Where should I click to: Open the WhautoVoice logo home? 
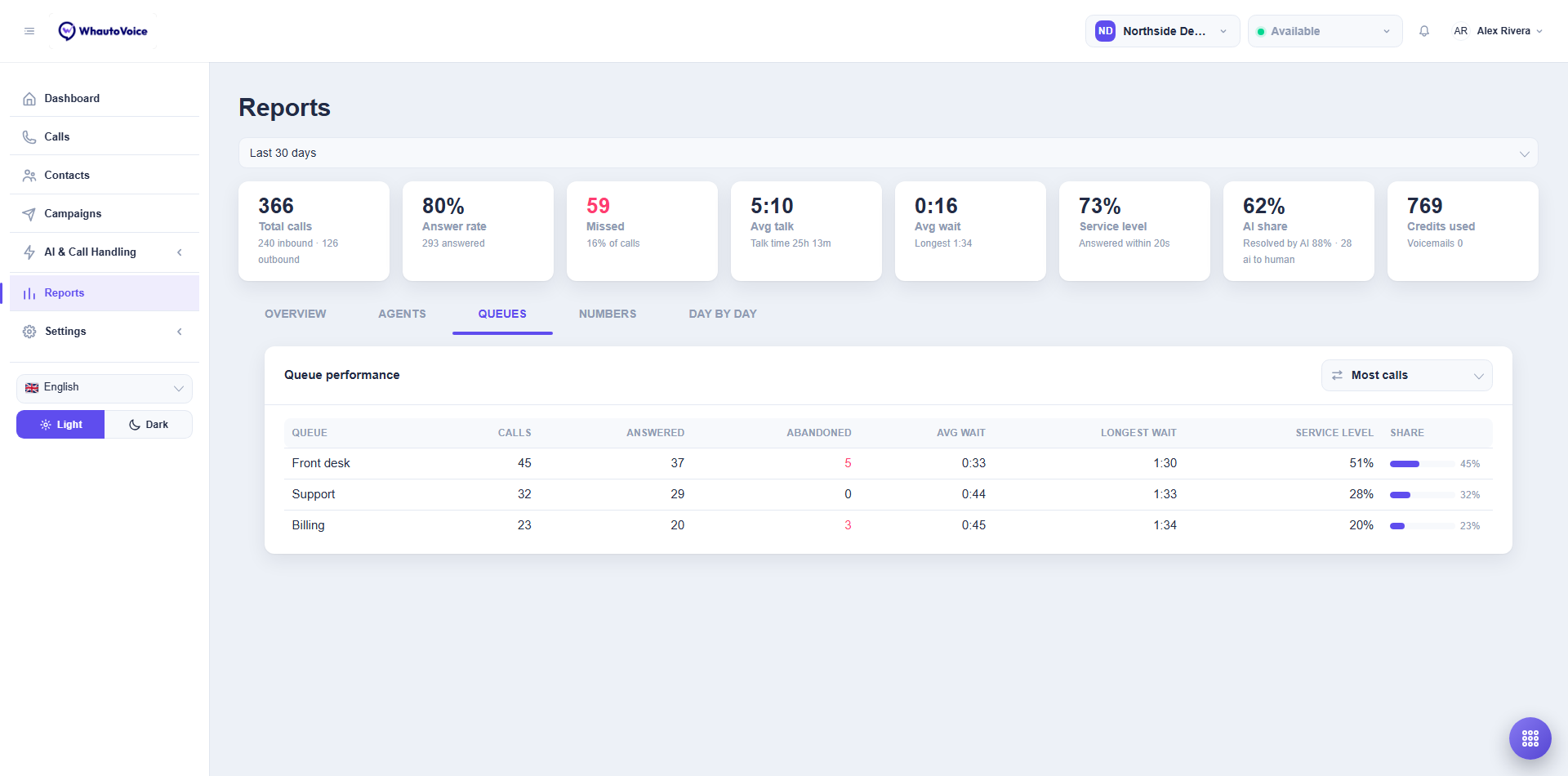pos(103,31)
